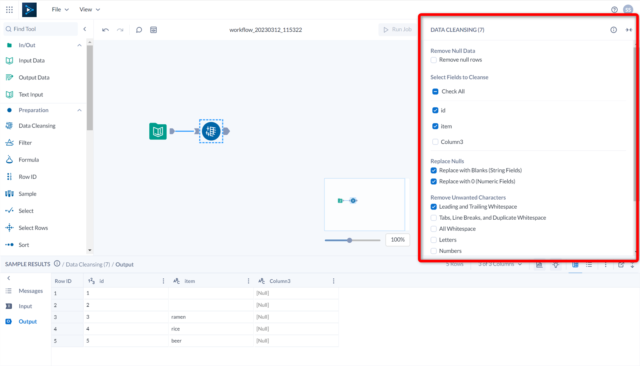Click the redo arrow in toolbar

[120, 30]
